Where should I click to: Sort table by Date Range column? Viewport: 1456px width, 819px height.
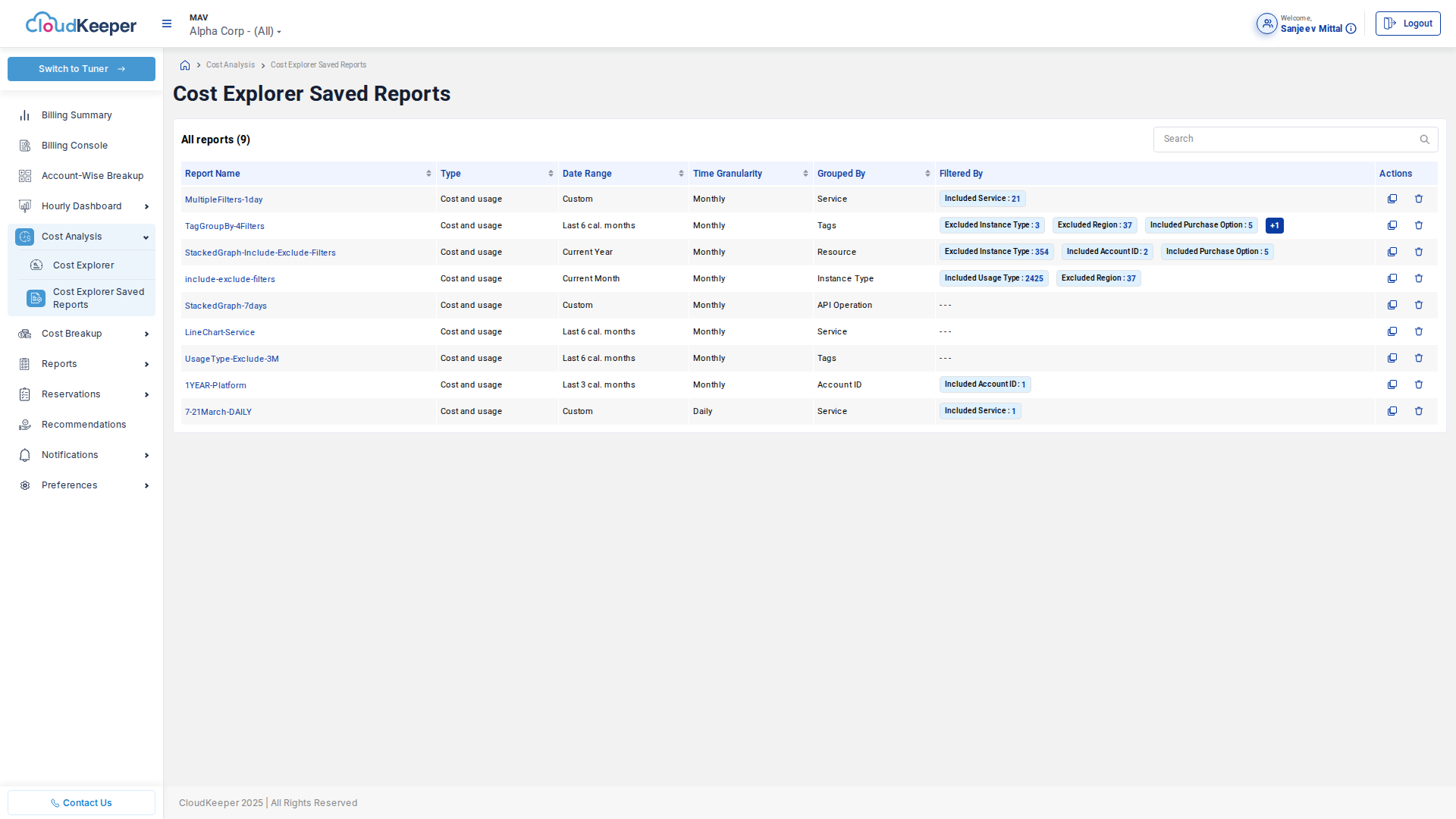click(681, 174)
